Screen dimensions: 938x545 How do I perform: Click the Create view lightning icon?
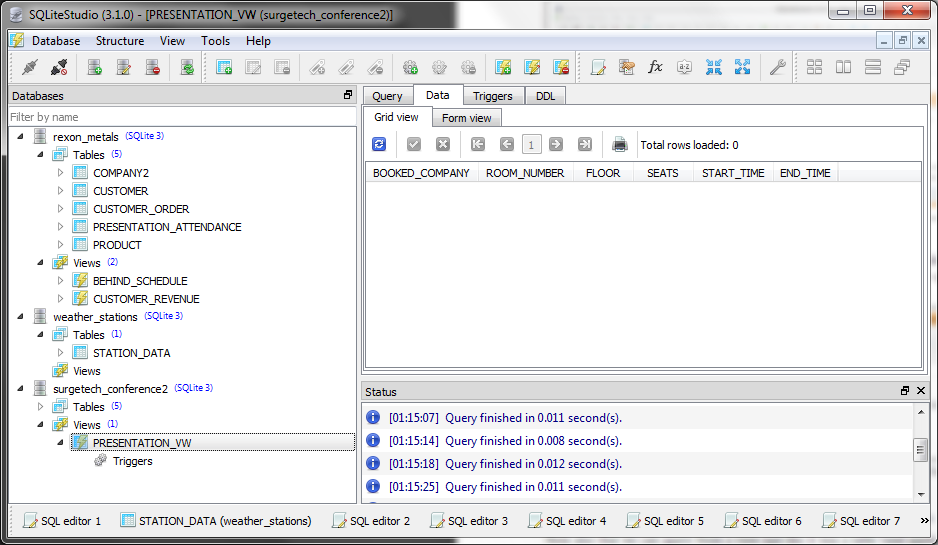coord(503,67)
